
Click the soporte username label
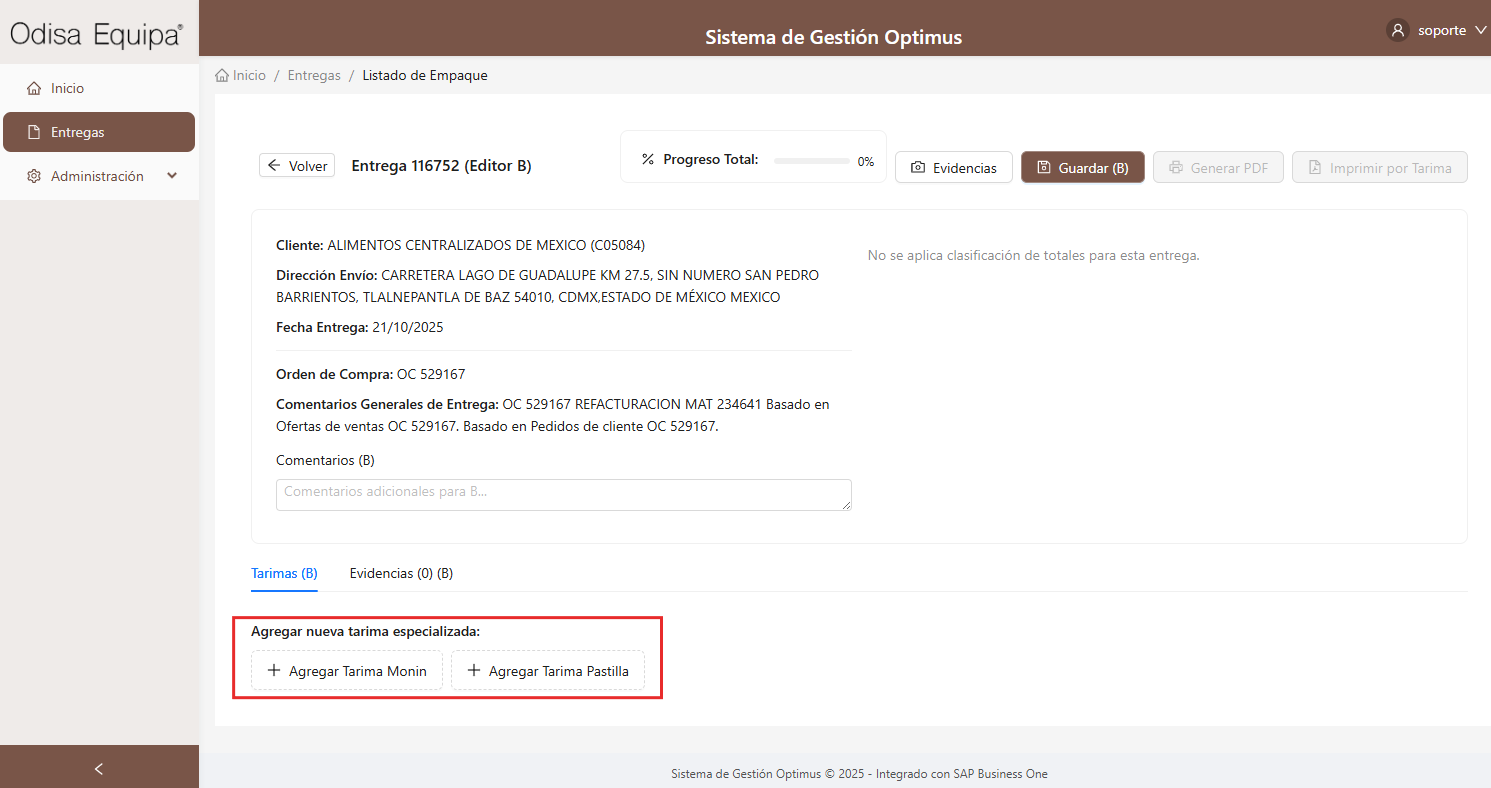tap(1442, 30)
